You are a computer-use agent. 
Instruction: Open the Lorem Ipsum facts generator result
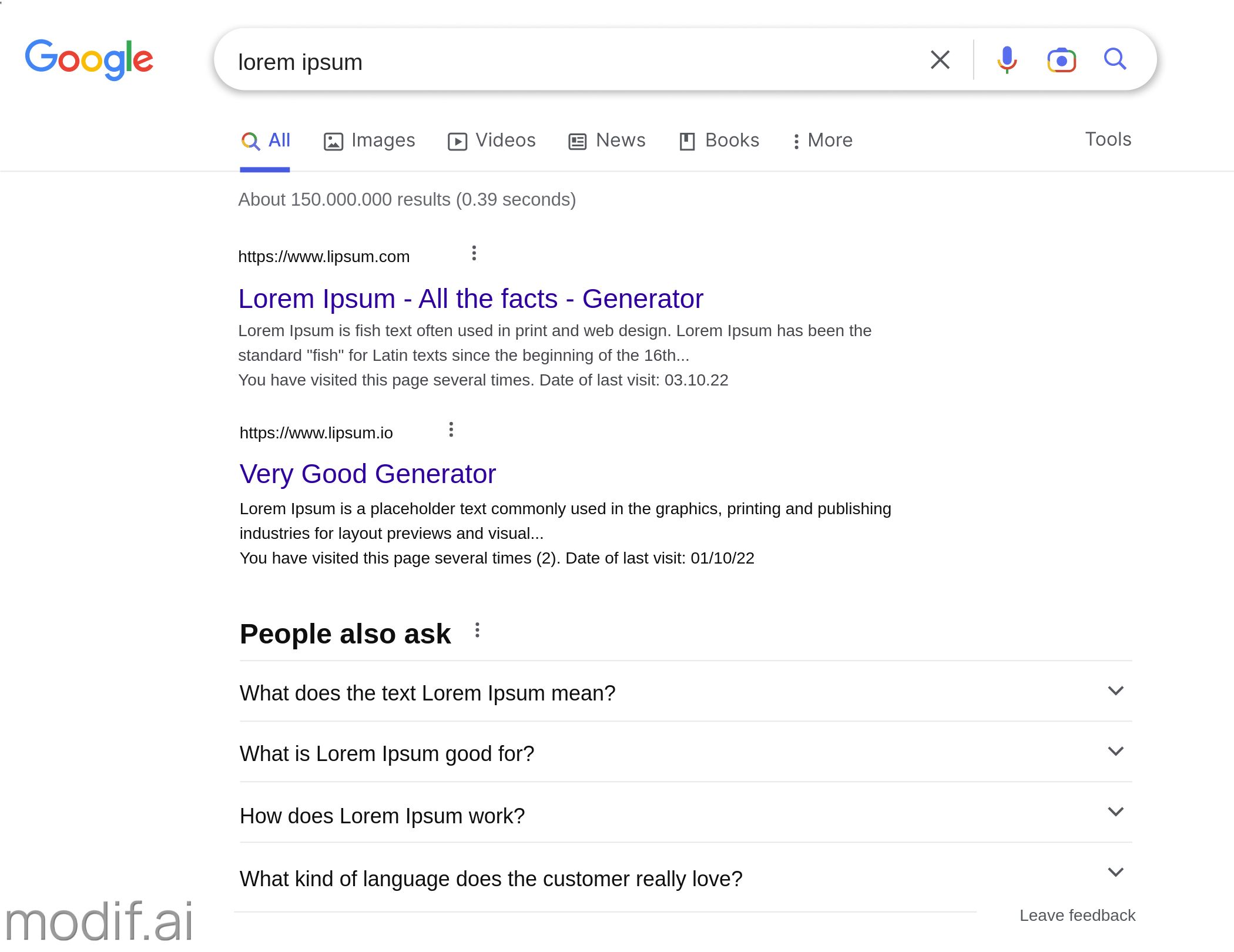click(470, 299)
